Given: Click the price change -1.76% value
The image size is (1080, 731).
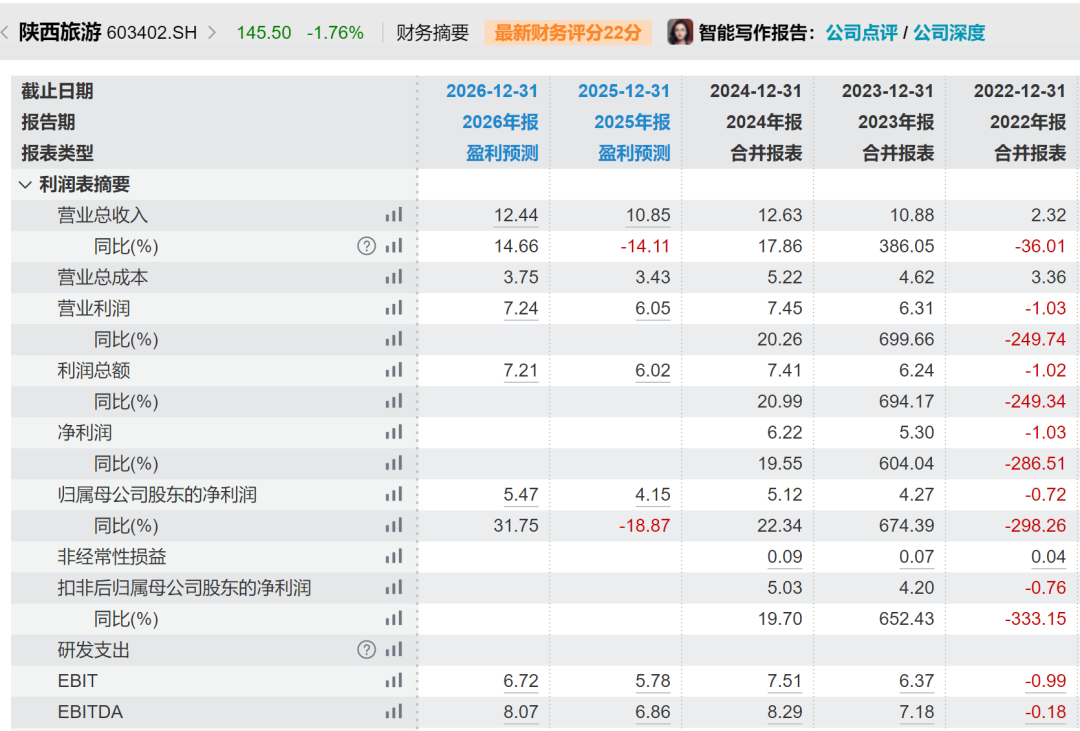Looking at the screenshot, I should [x=335, y=32].
